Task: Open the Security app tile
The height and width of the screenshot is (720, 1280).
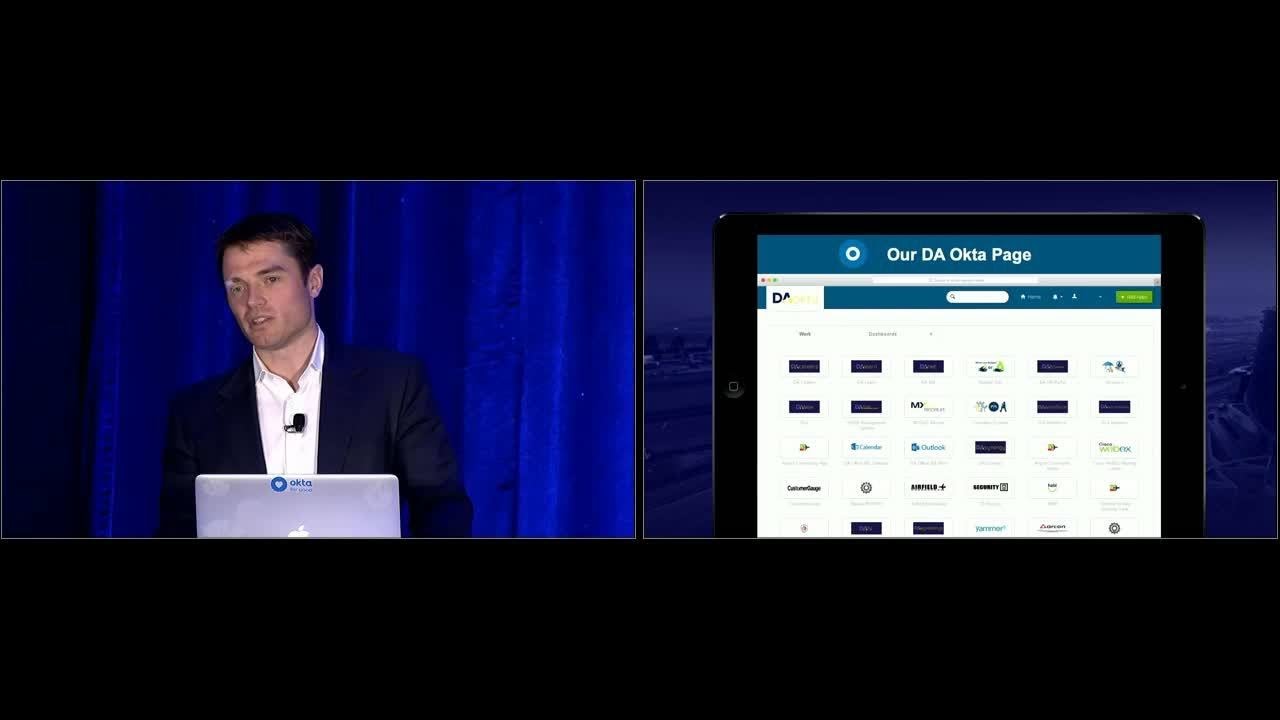Action: (990, 488)
